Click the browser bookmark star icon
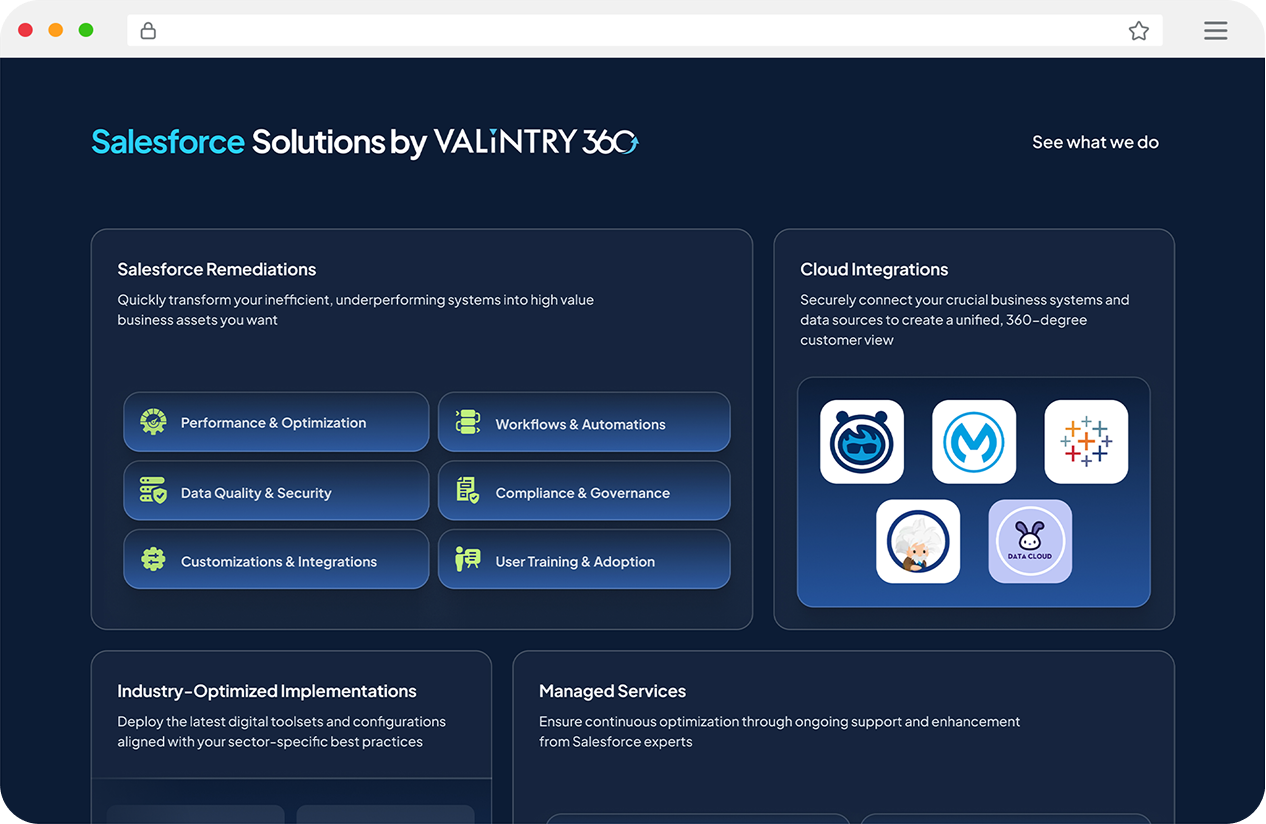The image size is (1266, 824). 1138,31
